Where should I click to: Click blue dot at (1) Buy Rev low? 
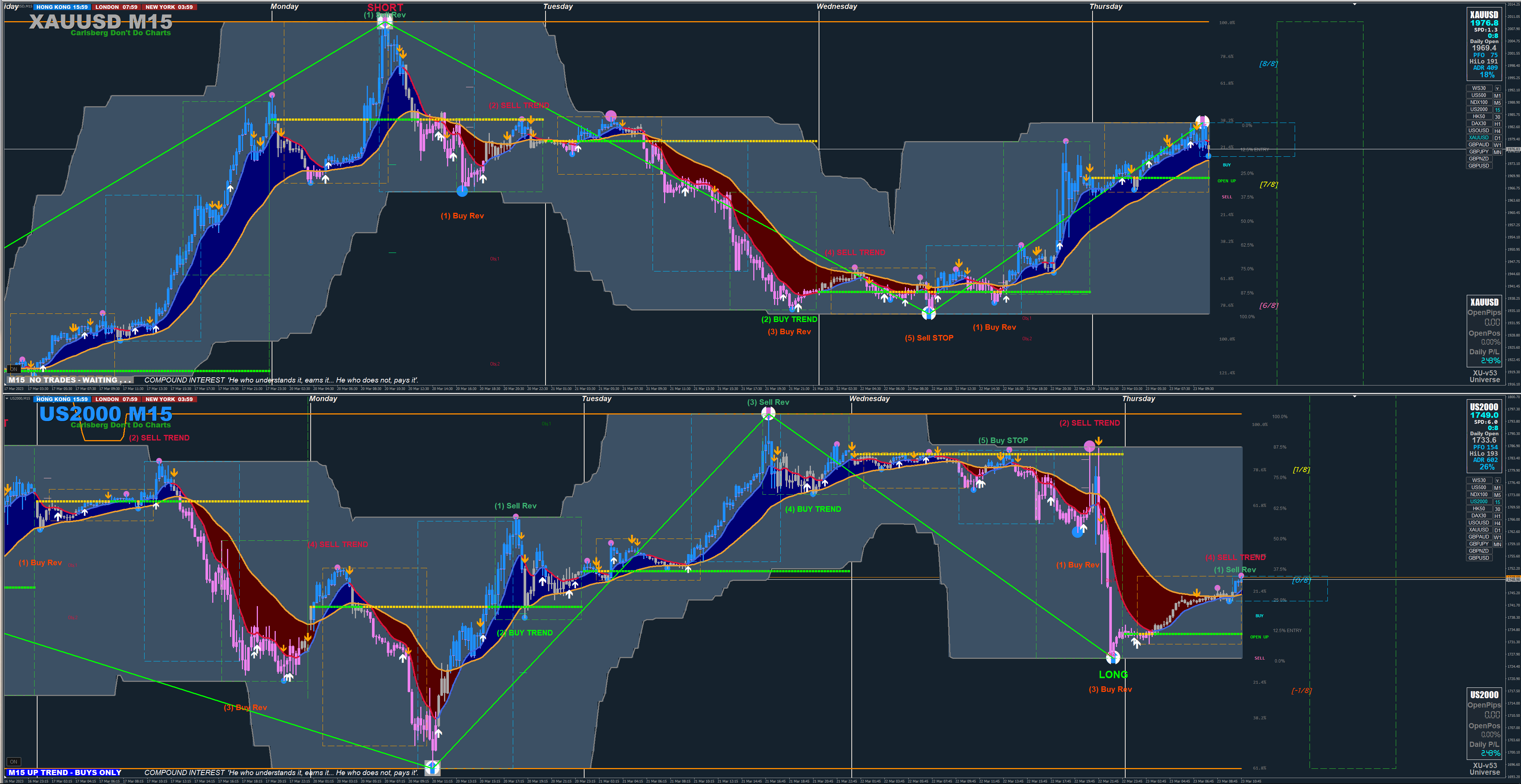[x=462, y=191]
